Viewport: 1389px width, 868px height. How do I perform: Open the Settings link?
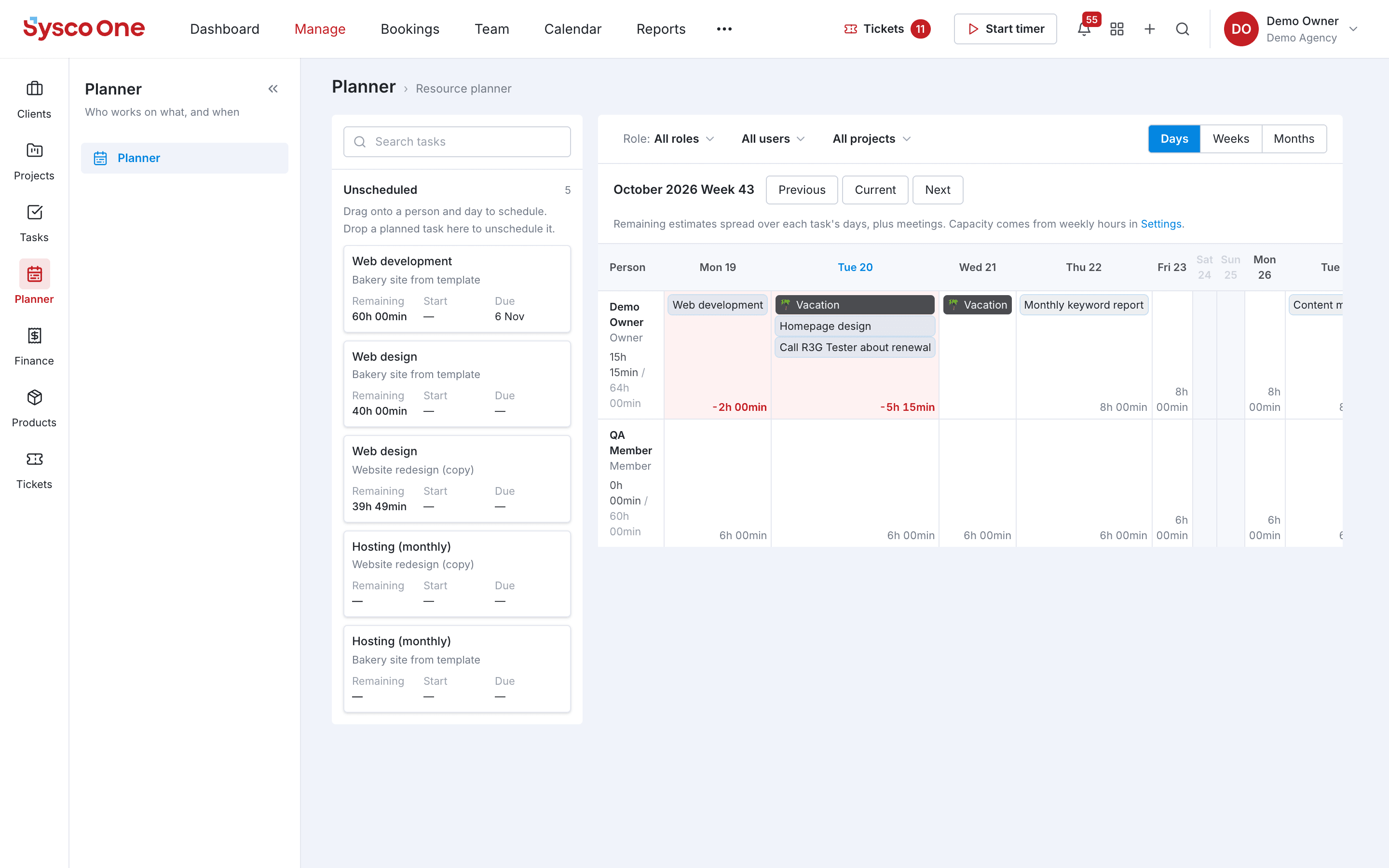click(1160, 224)
